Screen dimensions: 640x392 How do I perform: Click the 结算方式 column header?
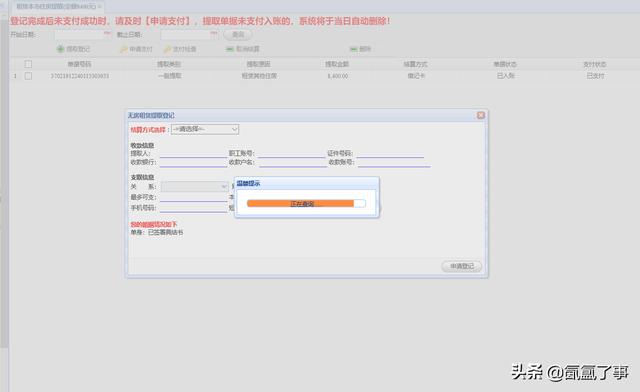pos(416,64)
